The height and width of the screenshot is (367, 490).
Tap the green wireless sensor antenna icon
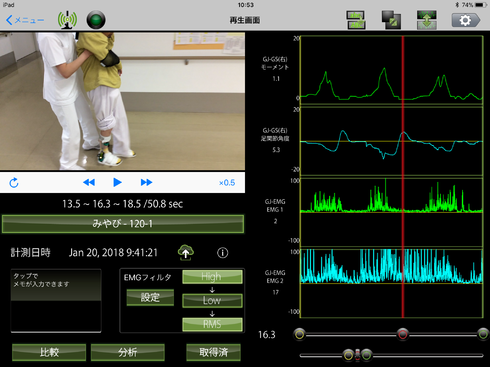point(67,20)
